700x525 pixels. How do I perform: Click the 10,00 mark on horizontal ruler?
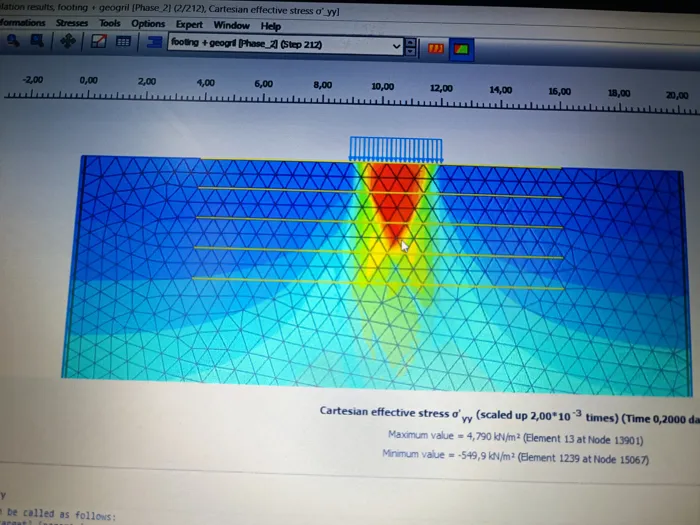pyautogui.click(x=383, y=87)
